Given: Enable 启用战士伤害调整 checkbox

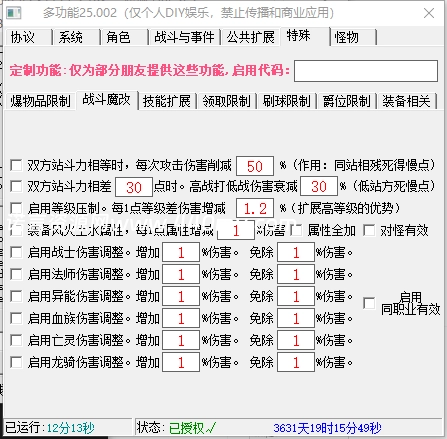Looking at the screenshot, I should coord(16,252).
